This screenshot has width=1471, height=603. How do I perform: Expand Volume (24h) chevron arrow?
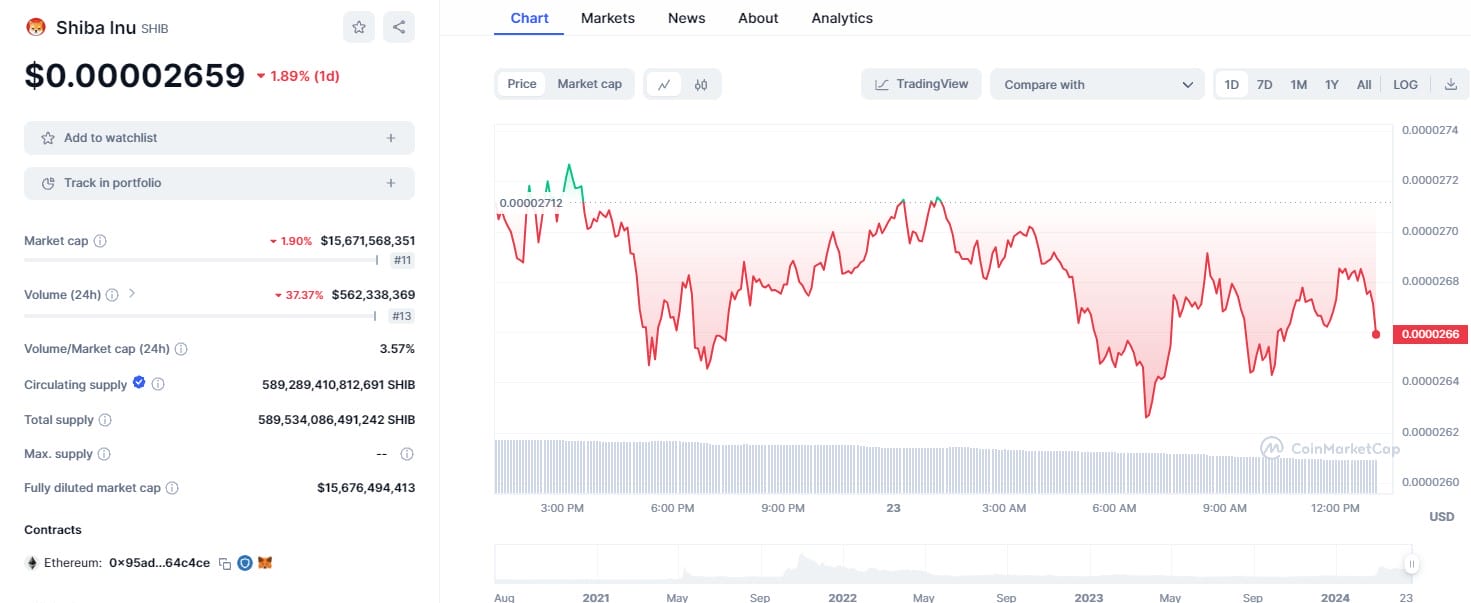(x=132, y=294)
